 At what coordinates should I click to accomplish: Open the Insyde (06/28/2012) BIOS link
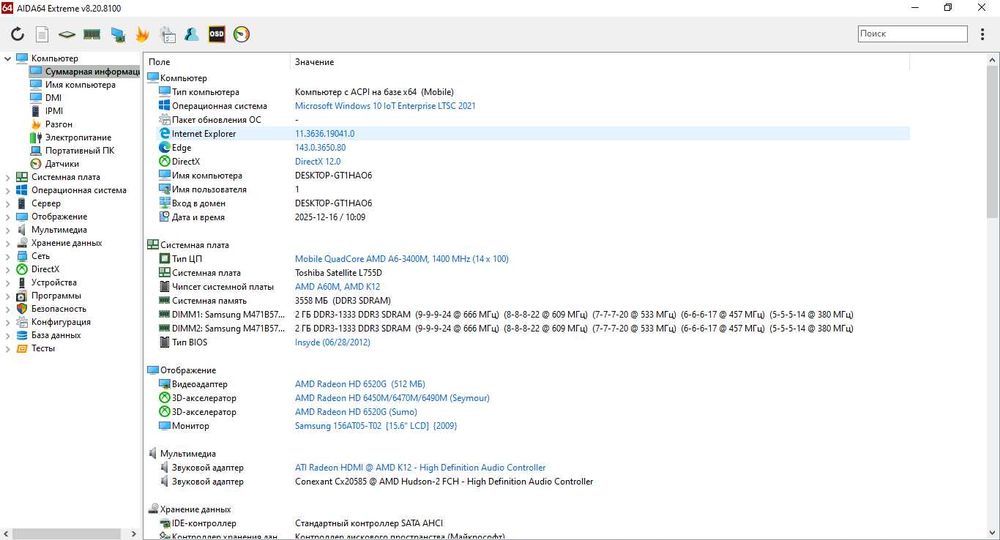[x=332, y=342]
